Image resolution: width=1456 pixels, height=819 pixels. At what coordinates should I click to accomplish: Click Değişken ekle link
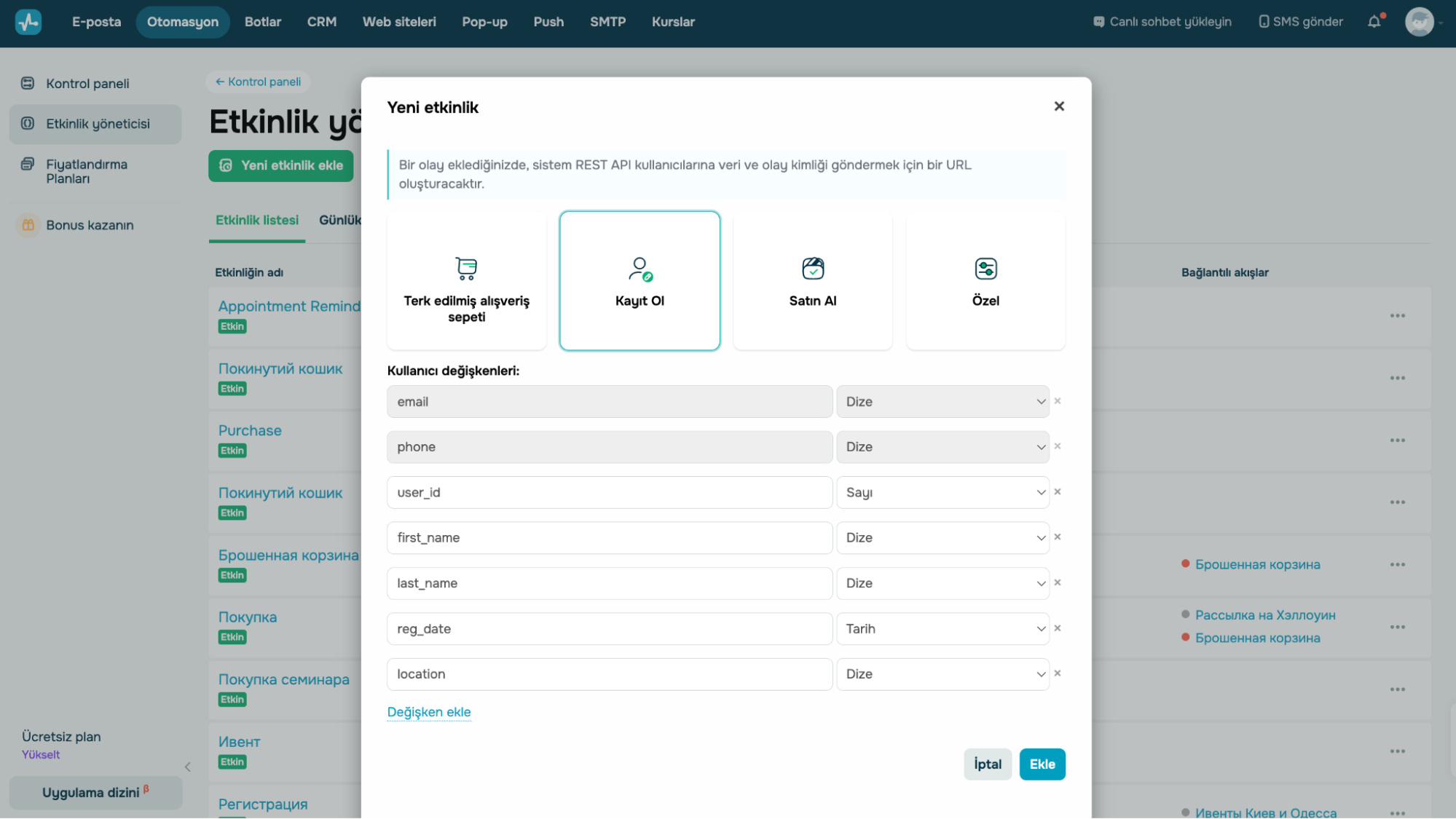(x=429, y=712)
